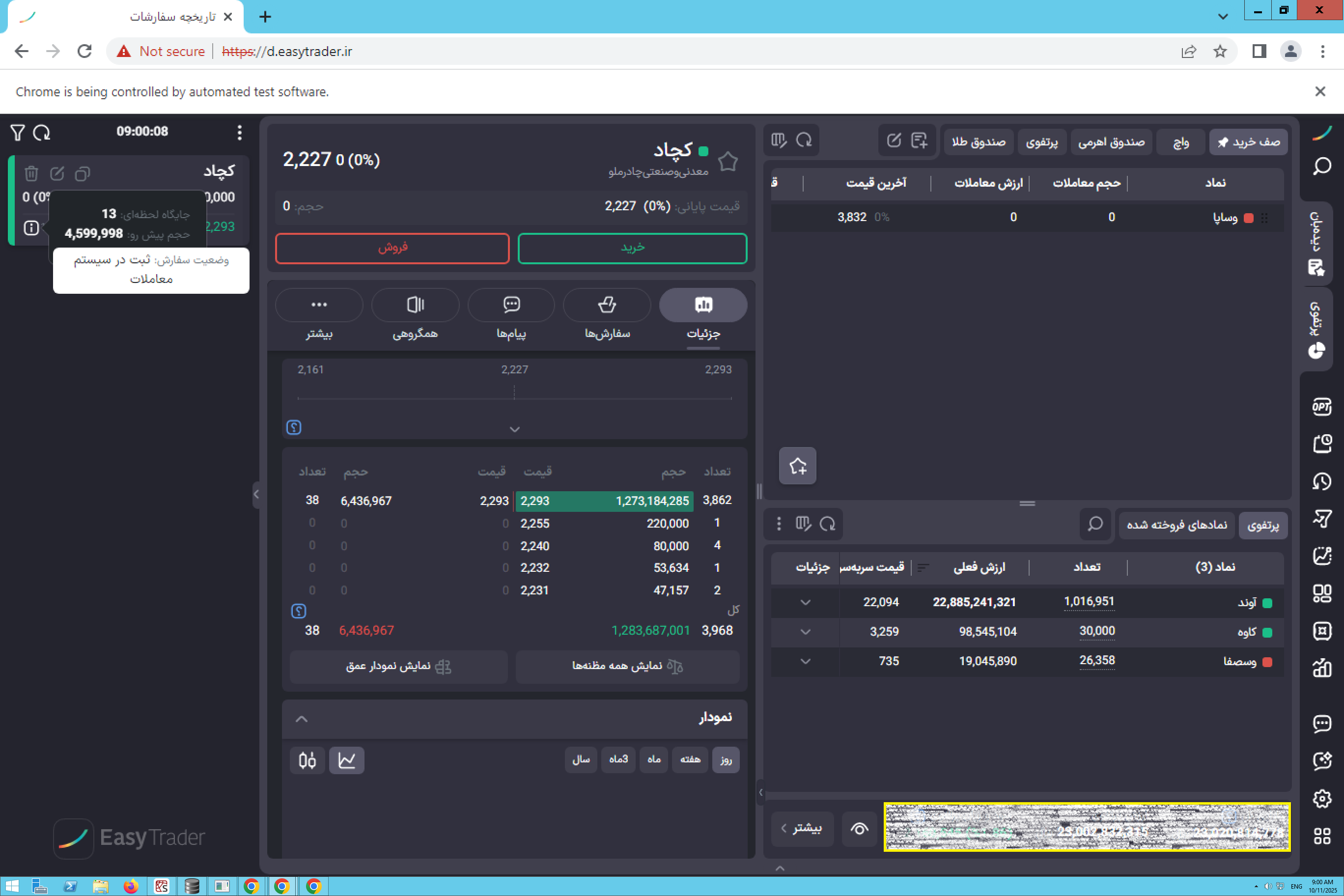Click the edit pencil icon on order card
Screen dimensions: 1344x896
tap(57, 173)
